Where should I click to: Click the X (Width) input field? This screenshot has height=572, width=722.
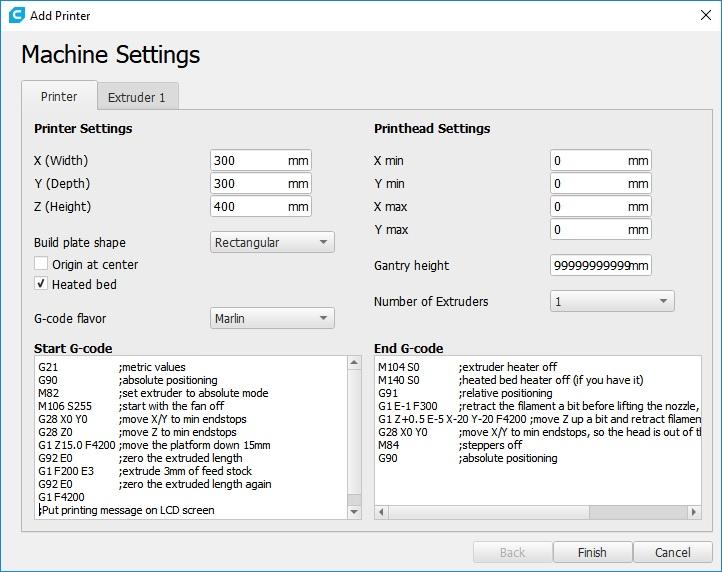[250, 160]
